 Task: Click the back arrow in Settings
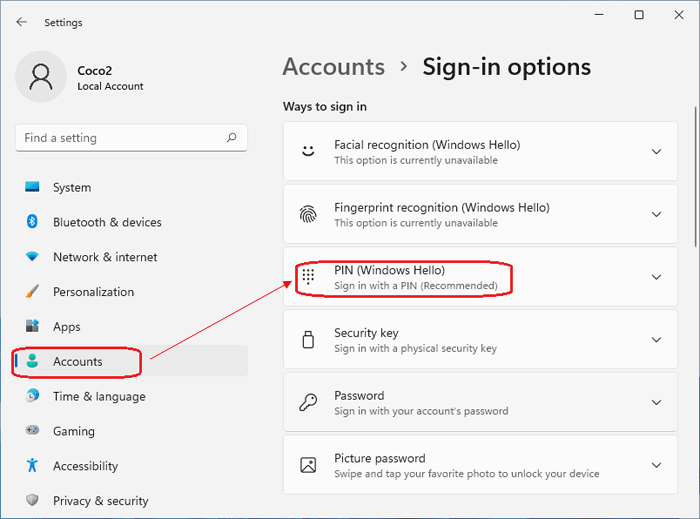tap(21, 22)
